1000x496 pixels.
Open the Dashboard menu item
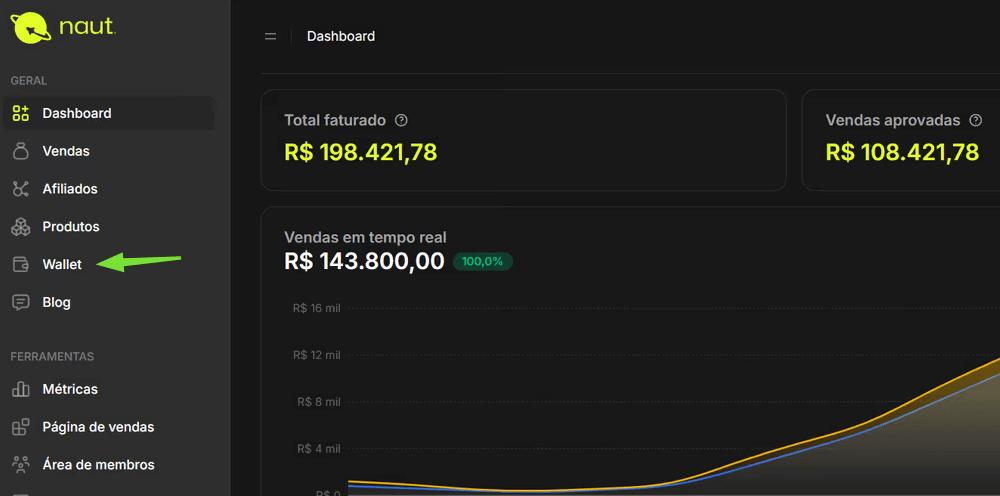(109, 113)
